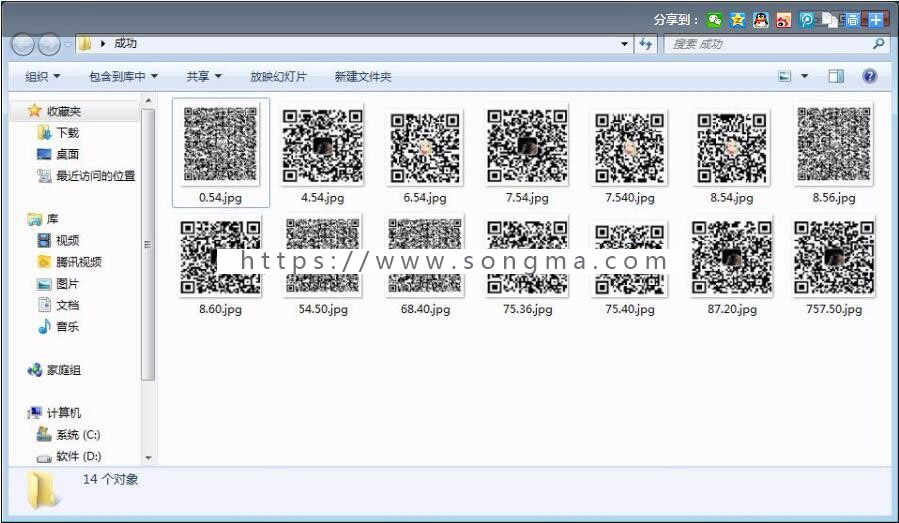The image size is (899, 523).
Task: Share to QQ penguin icon
Action: point(760,21)
